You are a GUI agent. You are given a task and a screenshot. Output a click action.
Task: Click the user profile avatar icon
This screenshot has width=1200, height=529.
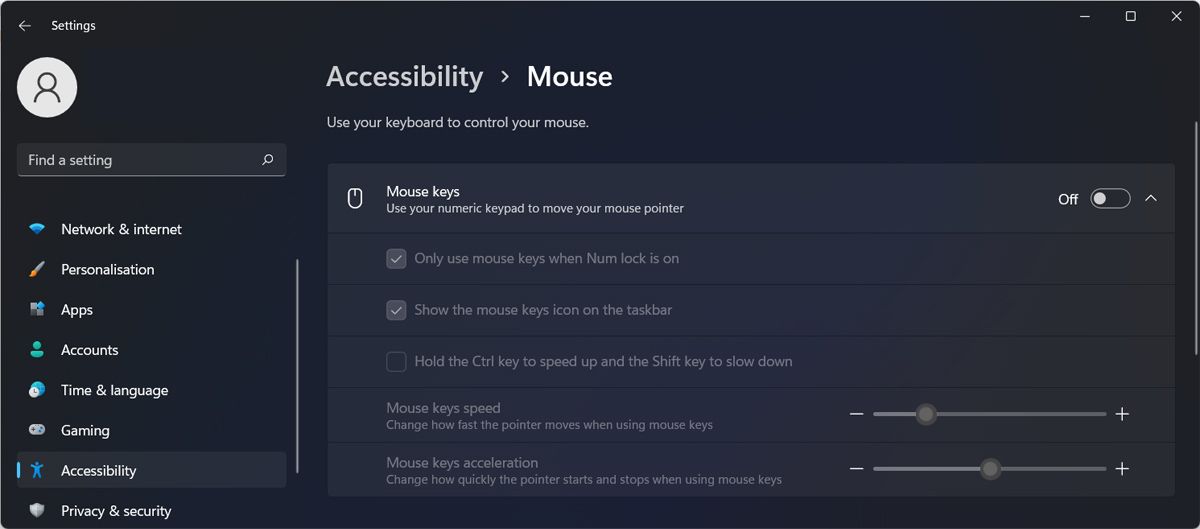coord(47,87)
